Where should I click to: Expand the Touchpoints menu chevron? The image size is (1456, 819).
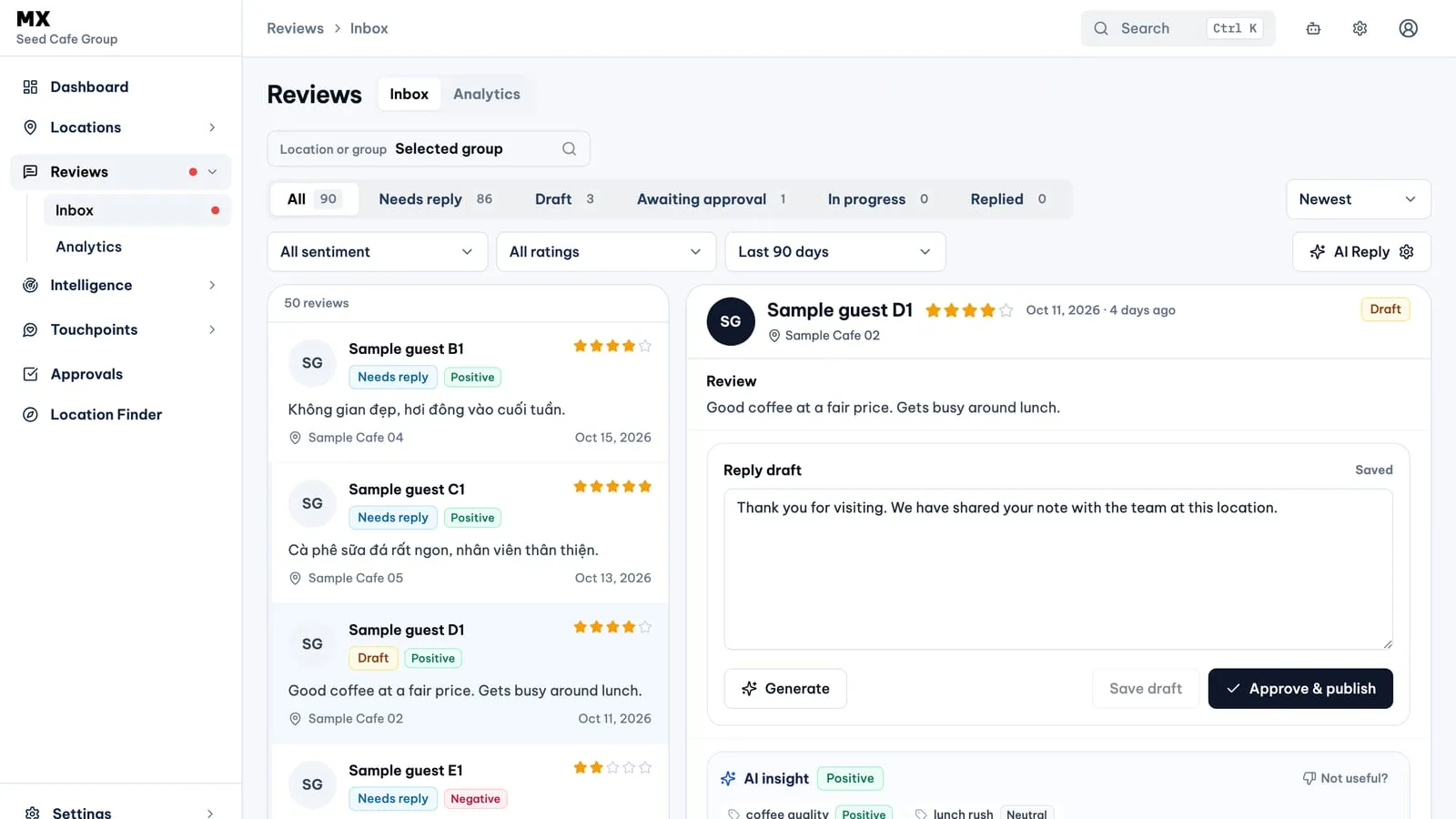point(212,329)
